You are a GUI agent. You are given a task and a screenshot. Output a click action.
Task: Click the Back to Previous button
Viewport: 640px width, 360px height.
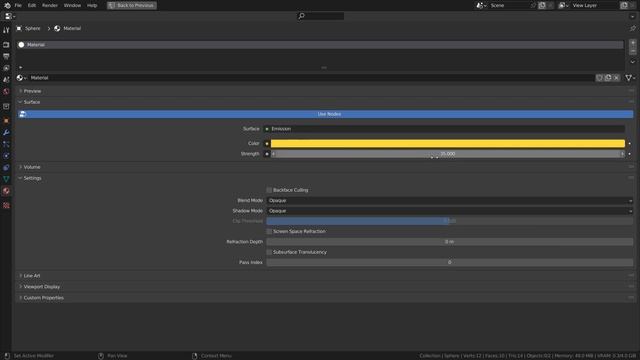[x=132, y=5]
